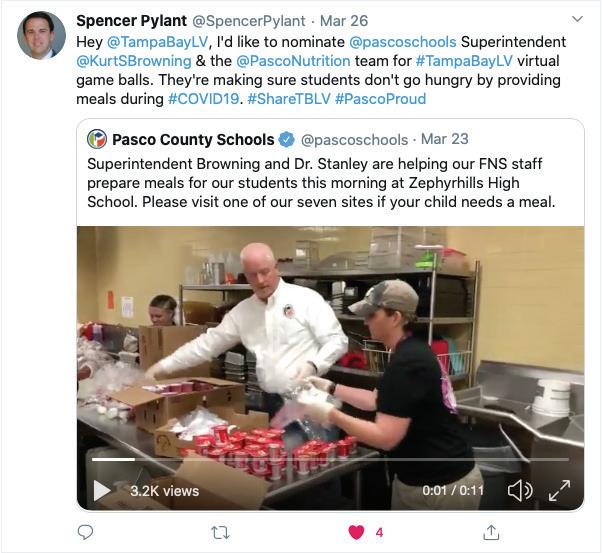Open tweet options chevron menu
The height and width of the screenshot is (553, 602).
point(577,19)
